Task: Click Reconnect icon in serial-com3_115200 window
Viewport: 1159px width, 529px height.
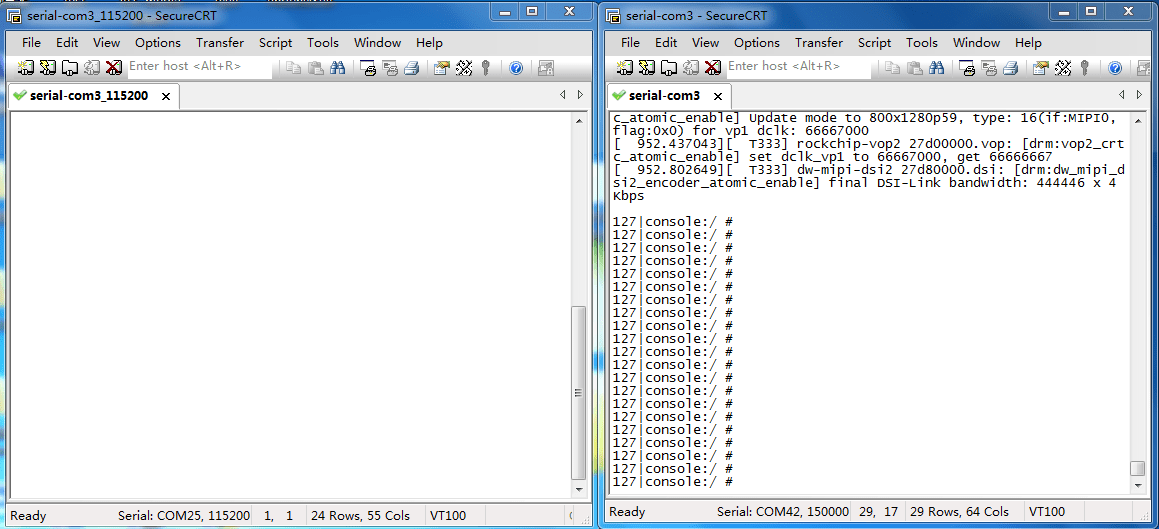Action: 92,68
